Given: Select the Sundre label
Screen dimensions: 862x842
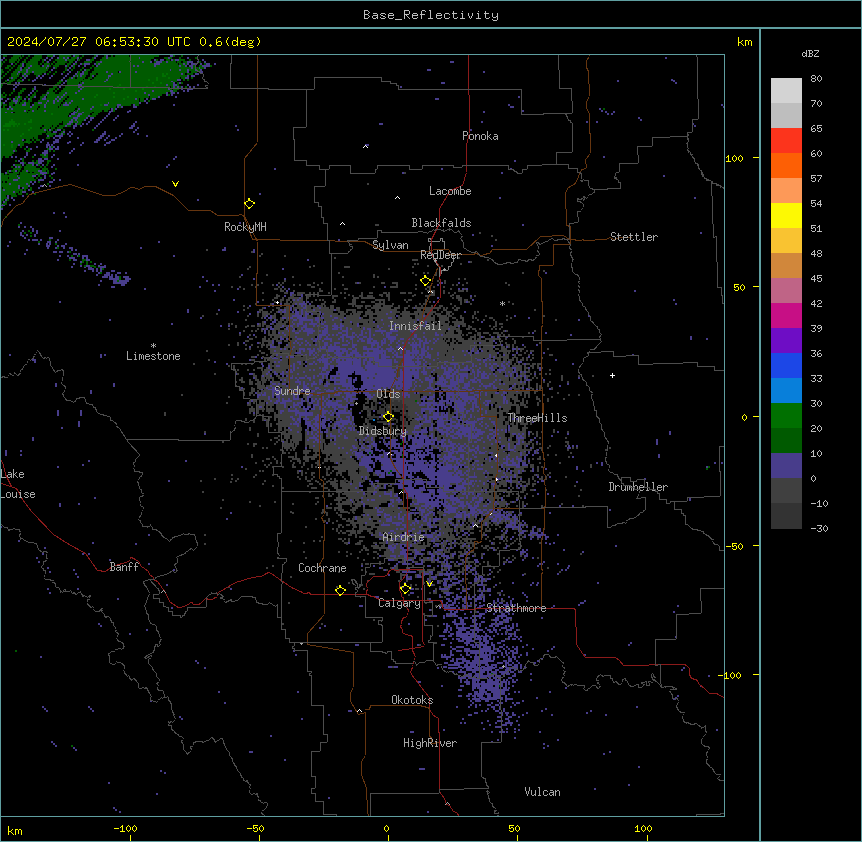Looking at the screenshot, I should click(x=292, y=391).
